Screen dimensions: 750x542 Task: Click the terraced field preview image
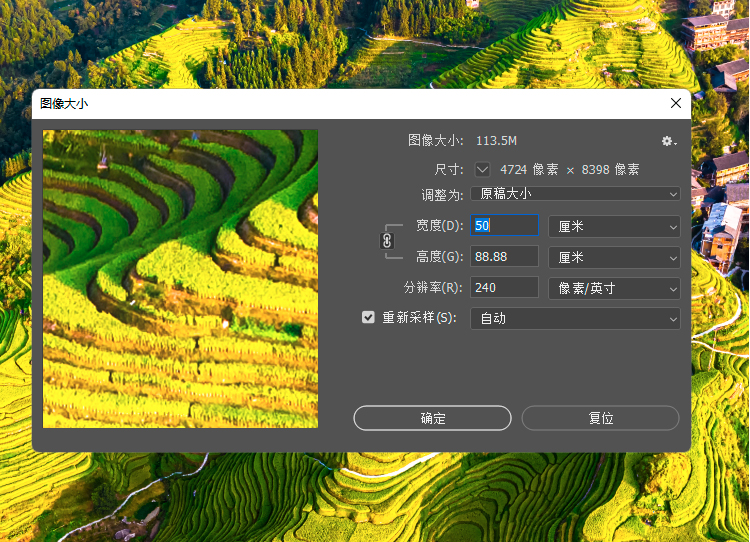[x=180, y=279]
